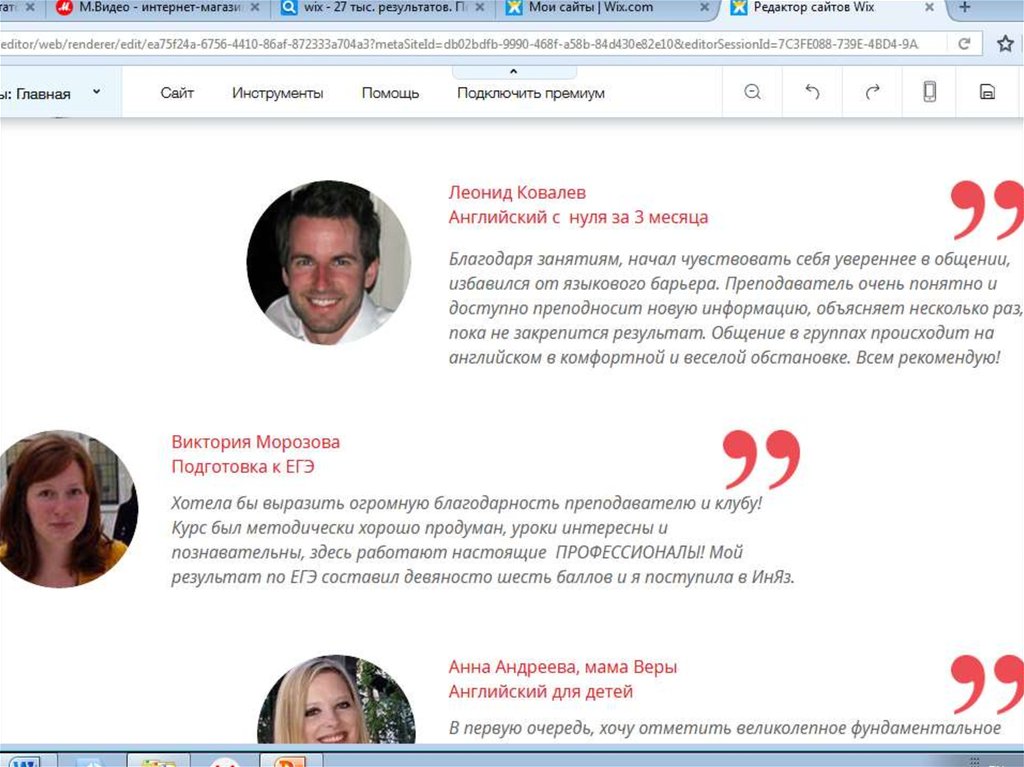Click the Виктория Морозова heading text
This screenshot has height=767, width=1024.
point(255,442)
